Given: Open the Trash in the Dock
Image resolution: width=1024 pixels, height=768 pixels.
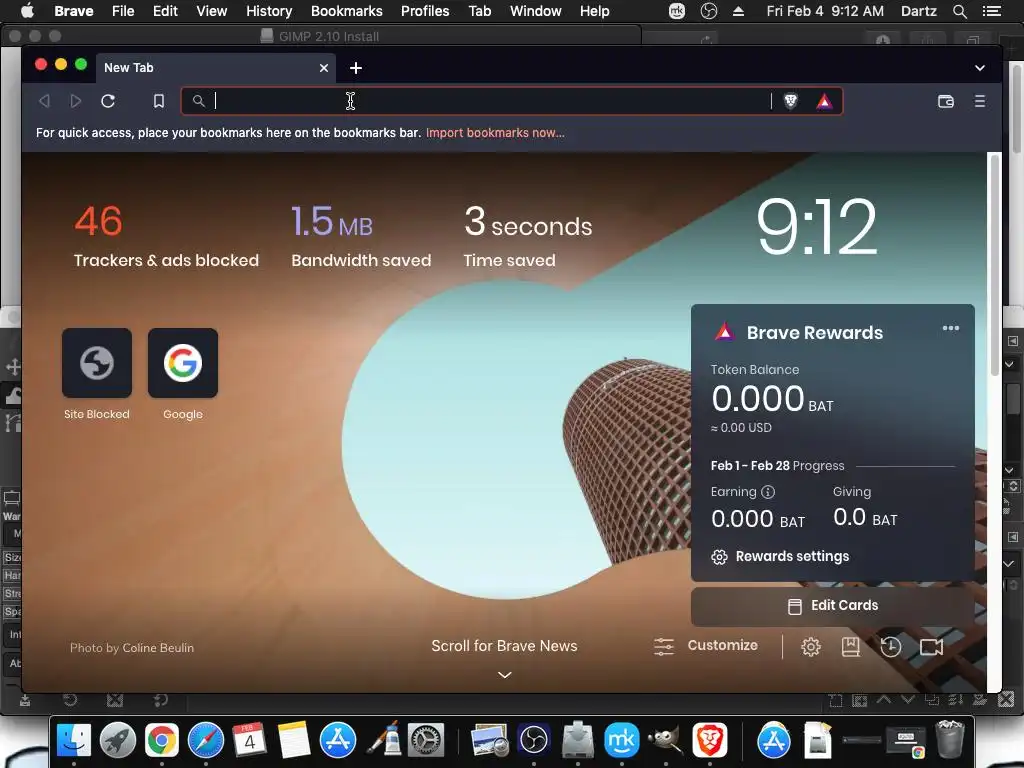Looking at the screenshot, I should pyautogui.click(x=950, y=739).
